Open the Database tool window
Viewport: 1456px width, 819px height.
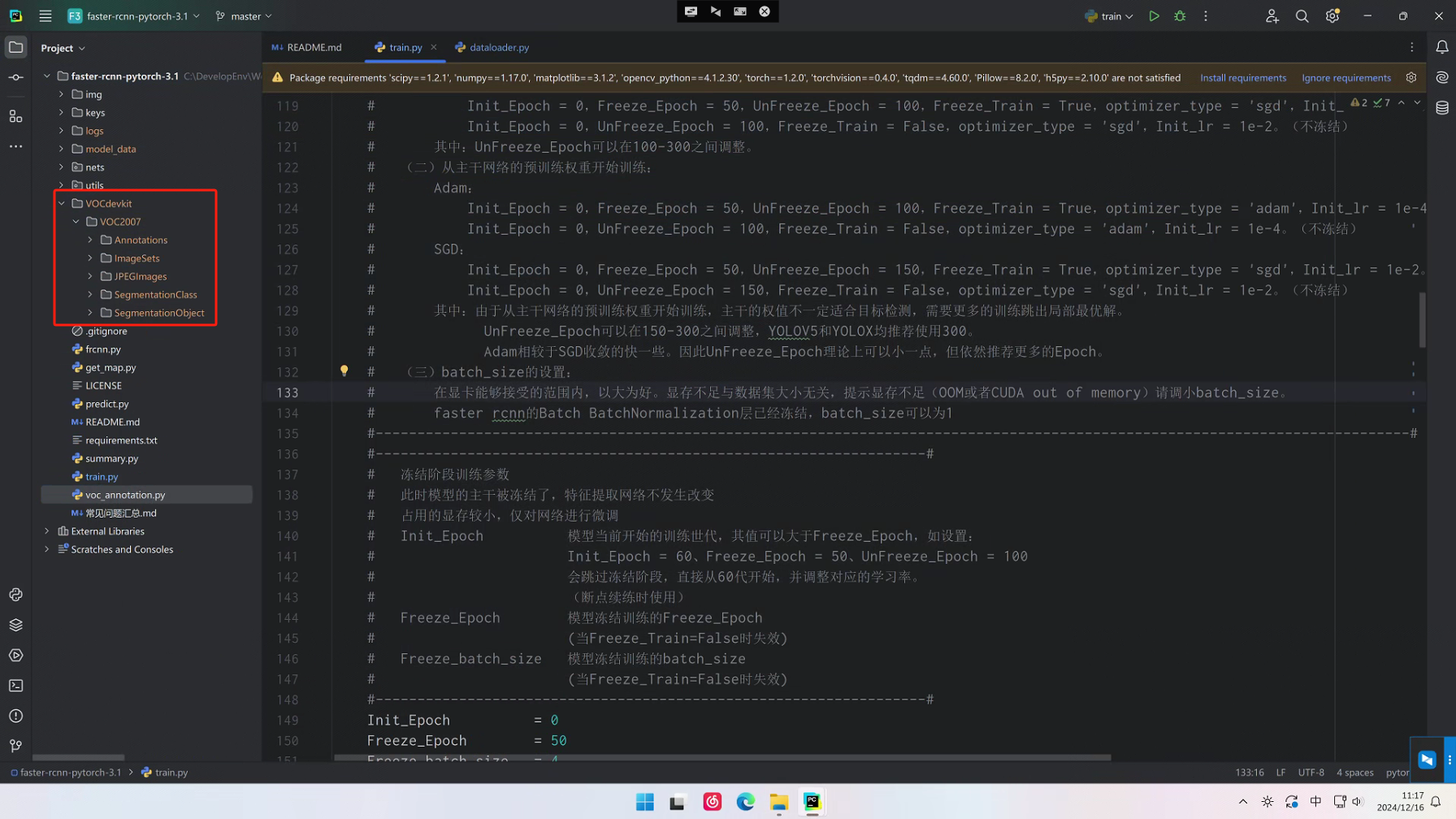[x=1442, y=108]
